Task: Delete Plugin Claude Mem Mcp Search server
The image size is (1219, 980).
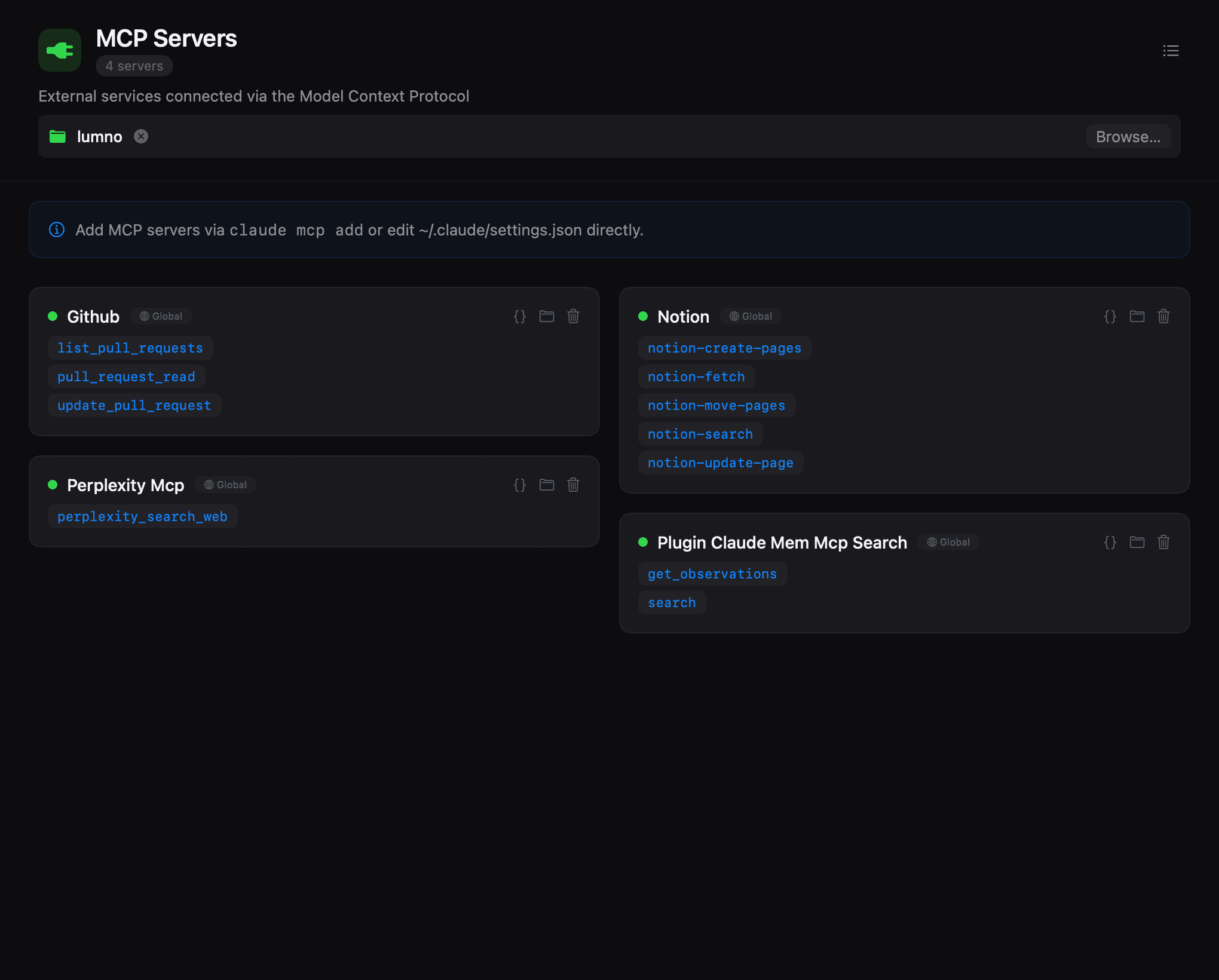Action: click(1163, 542)
